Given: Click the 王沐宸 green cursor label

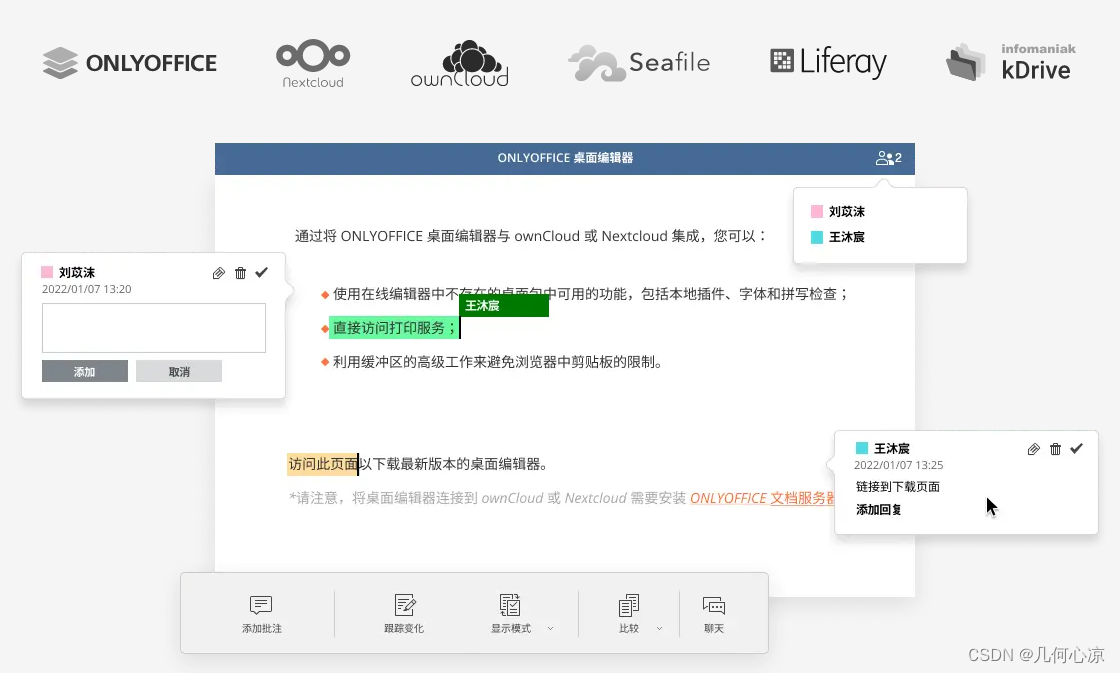Looking at the screenshot, I should 504,306.
